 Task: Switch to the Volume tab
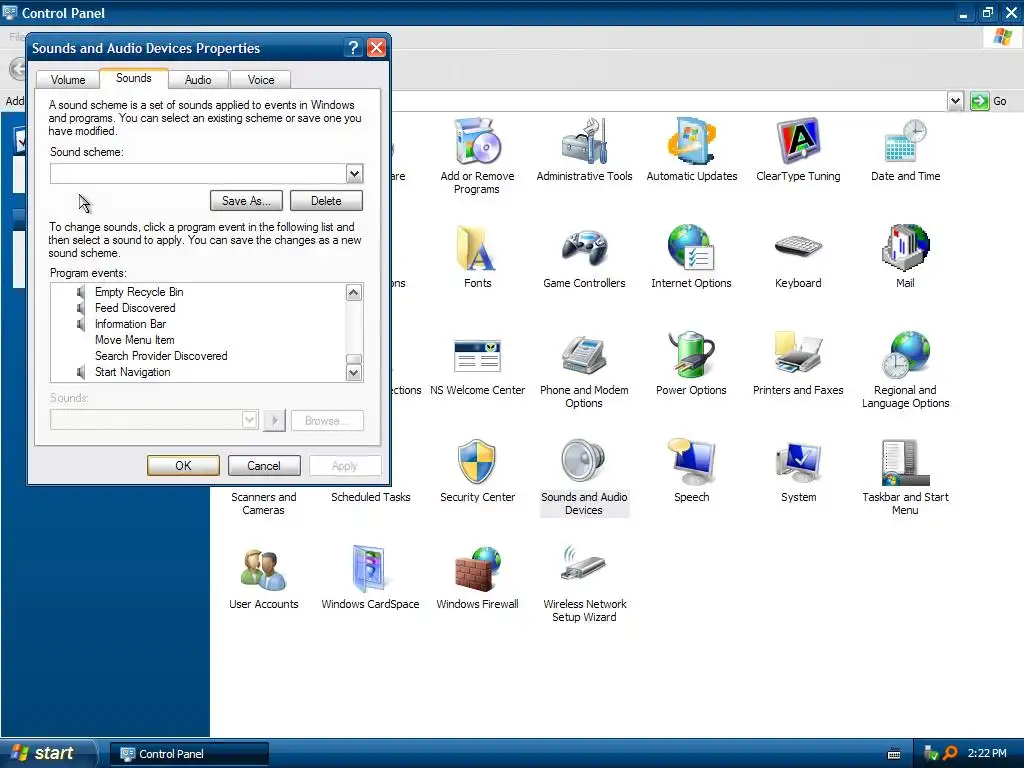pyautogui.click(x=68, y=80)
